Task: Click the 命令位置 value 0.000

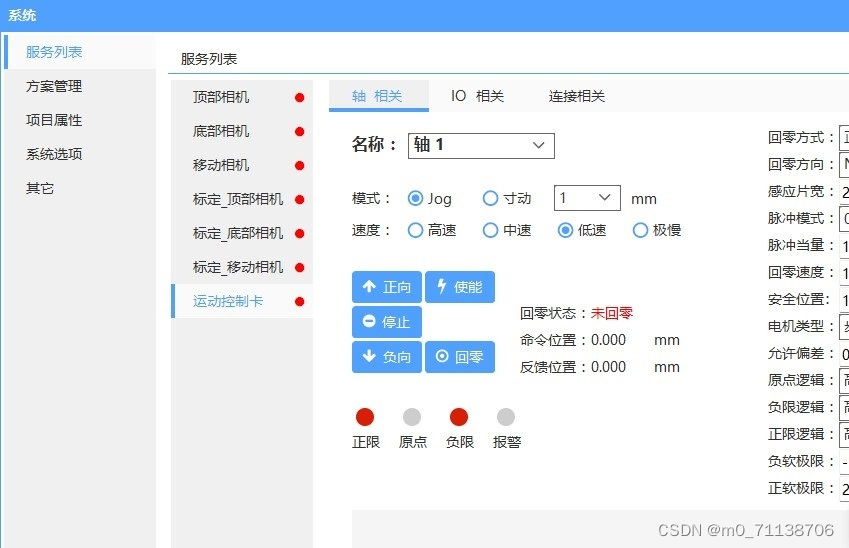Action: point(609,340)
